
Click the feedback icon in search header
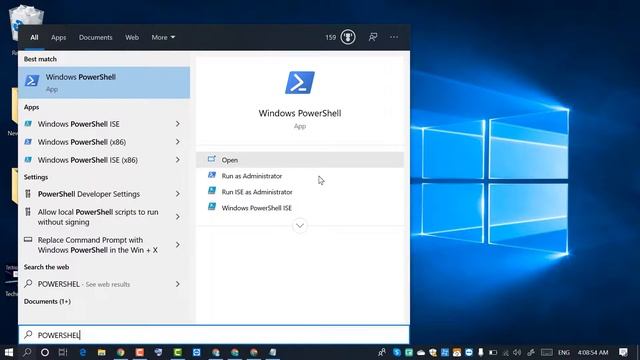click(x=373, y=37)
